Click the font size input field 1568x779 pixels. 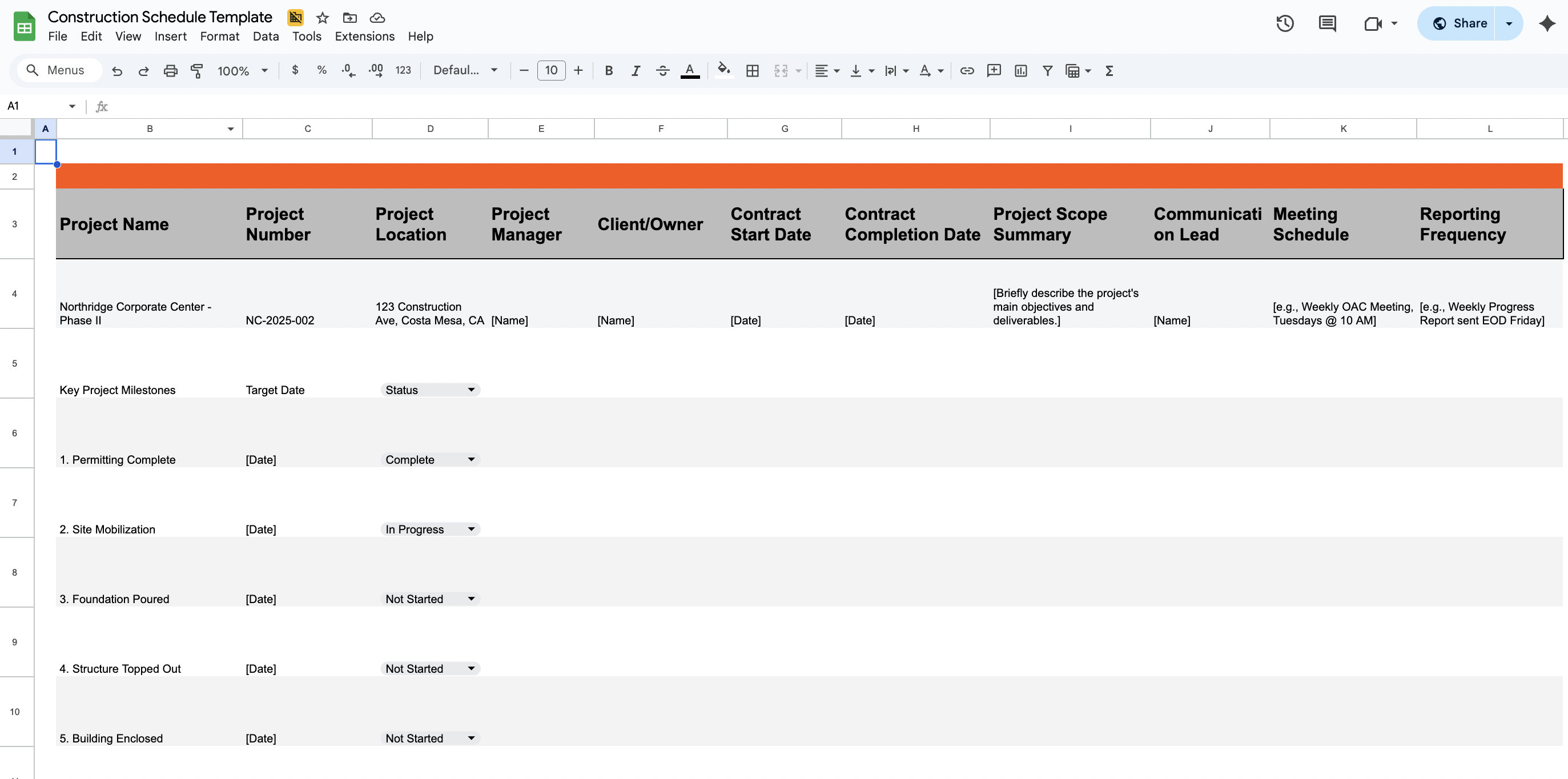551,71
